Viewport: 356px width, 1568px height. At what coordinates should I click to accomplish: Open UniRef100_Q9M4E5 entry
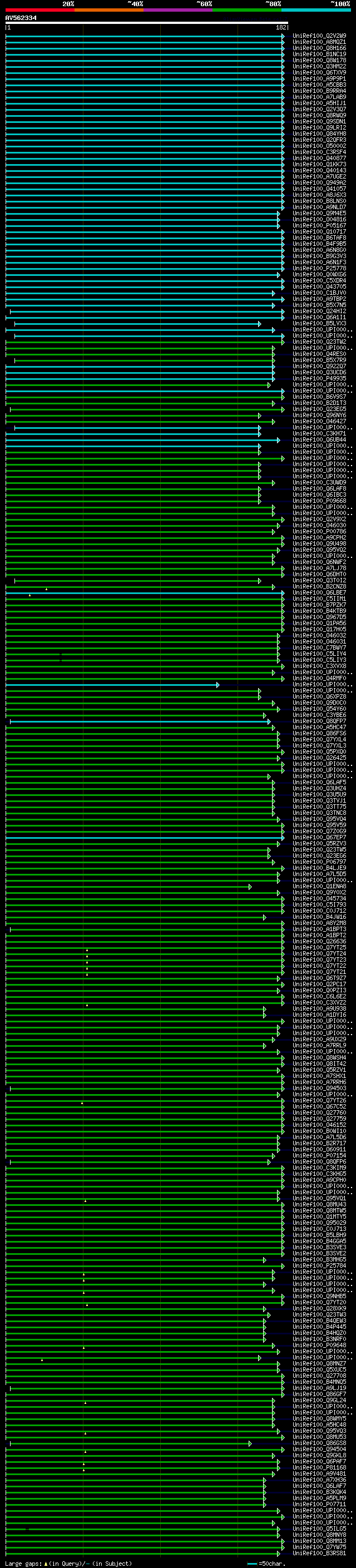319,213
